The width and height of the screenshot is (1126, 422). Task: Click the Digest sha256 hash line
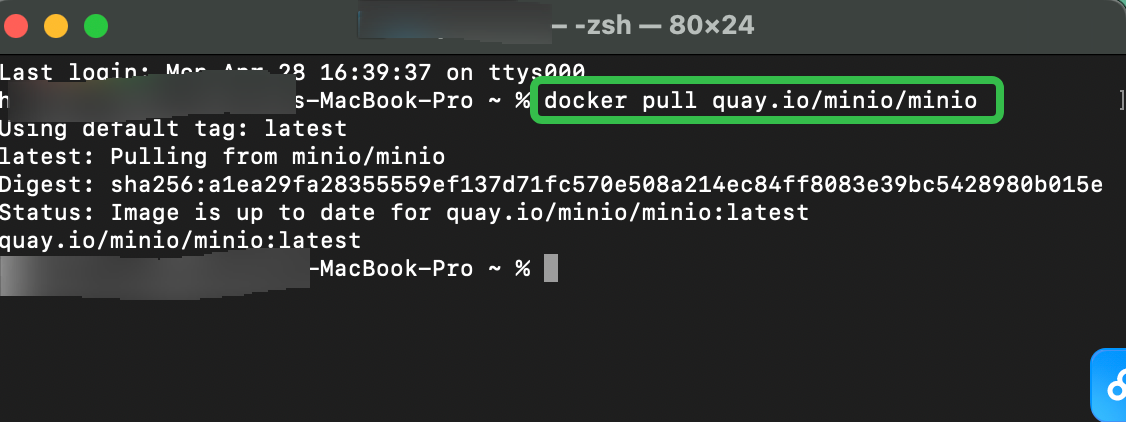[551, 184]
